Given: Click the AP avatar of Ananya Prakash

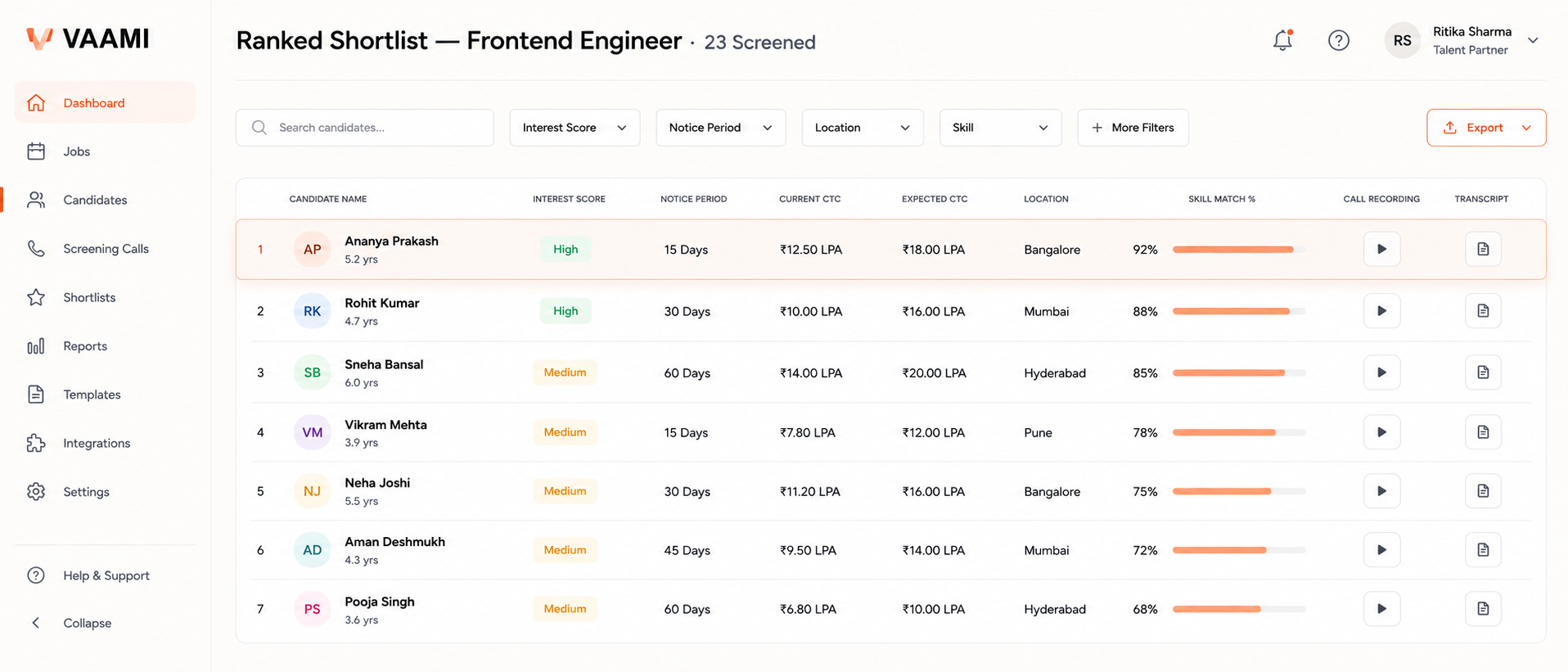Looking at the screenshot, I should pos(313,250).
